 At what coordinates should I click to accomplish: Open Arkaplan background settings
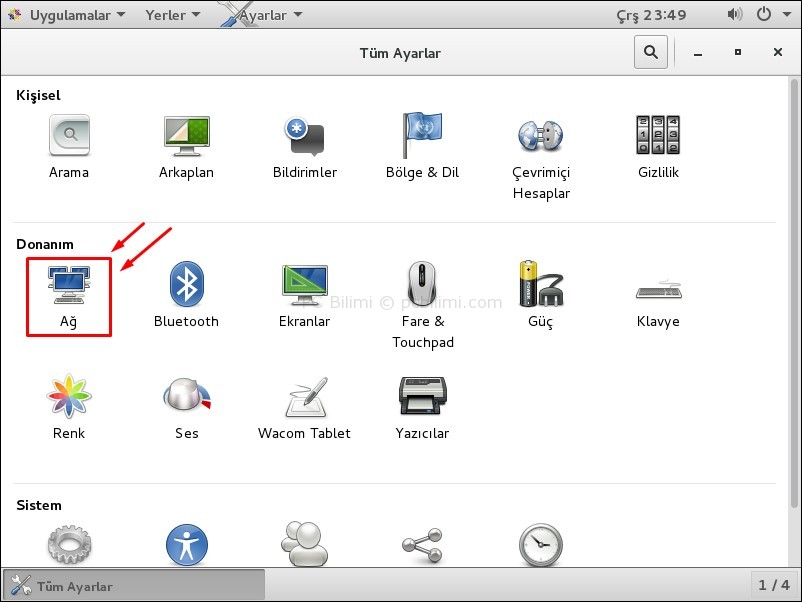(x=186, y=147)
